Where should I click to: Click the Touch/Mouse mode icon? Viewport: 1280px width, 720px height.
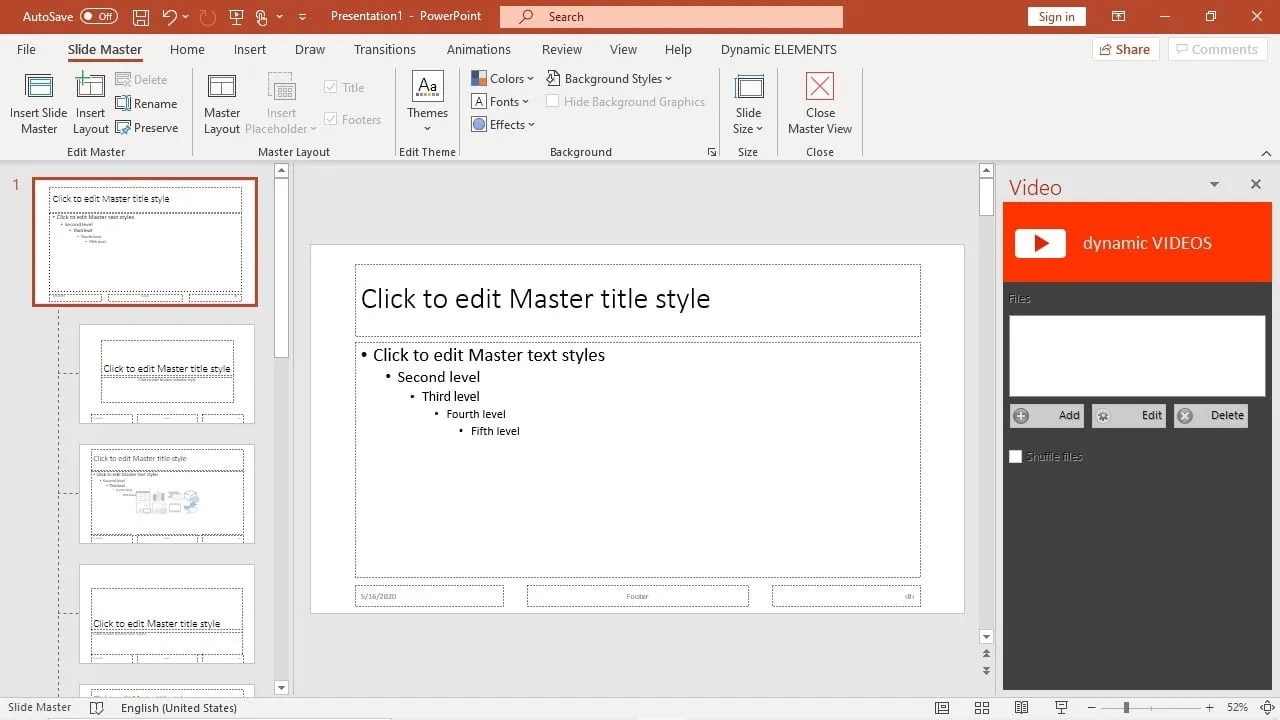[261, 17]
